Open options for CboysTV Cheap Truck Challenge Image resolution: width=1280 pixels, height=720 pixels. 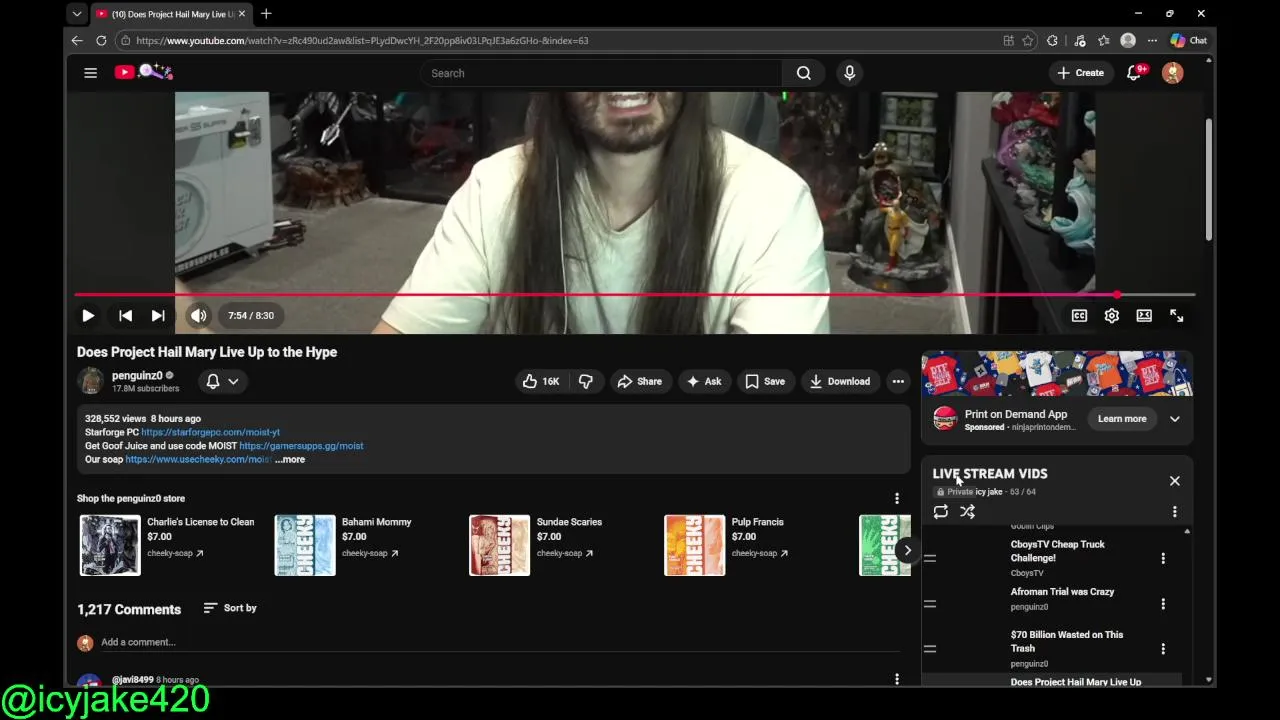point(1163,558)
